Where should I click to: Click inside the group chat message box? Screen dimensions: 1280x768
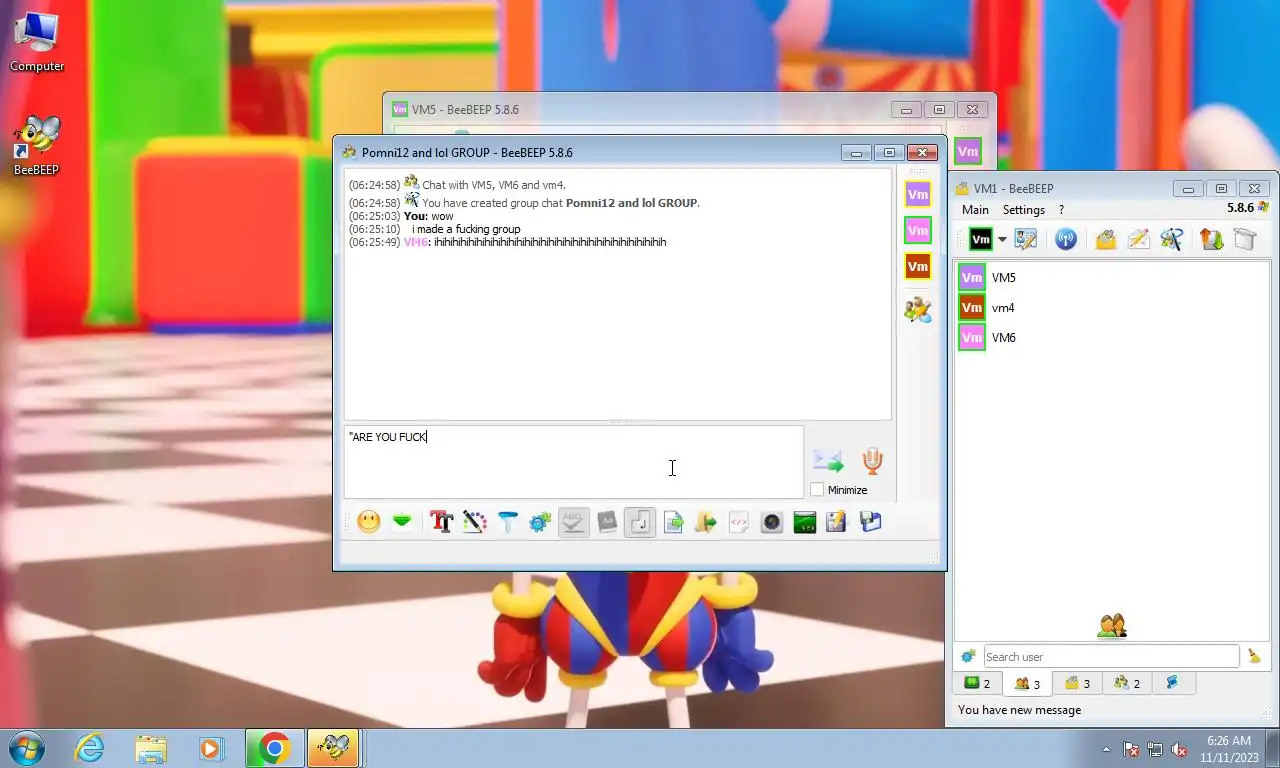pos(573,462)
